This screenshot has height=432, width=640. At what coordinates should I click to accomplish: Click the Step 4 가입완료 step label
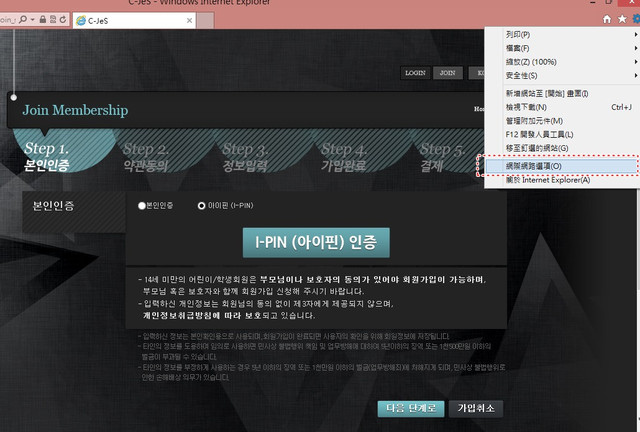click(x=344, y=157)
